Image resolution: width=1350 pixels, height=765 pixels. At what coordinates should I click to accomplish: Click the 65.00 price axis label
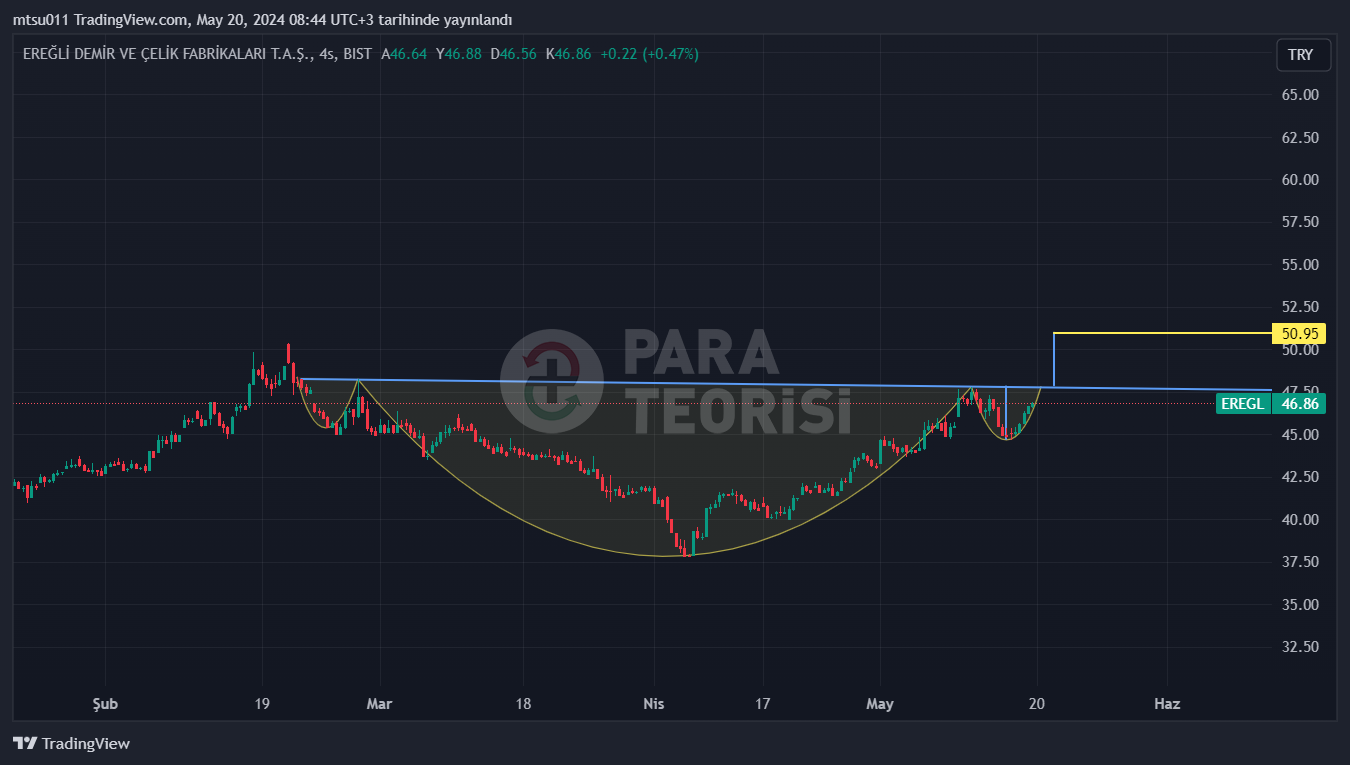click(1300, 95)
